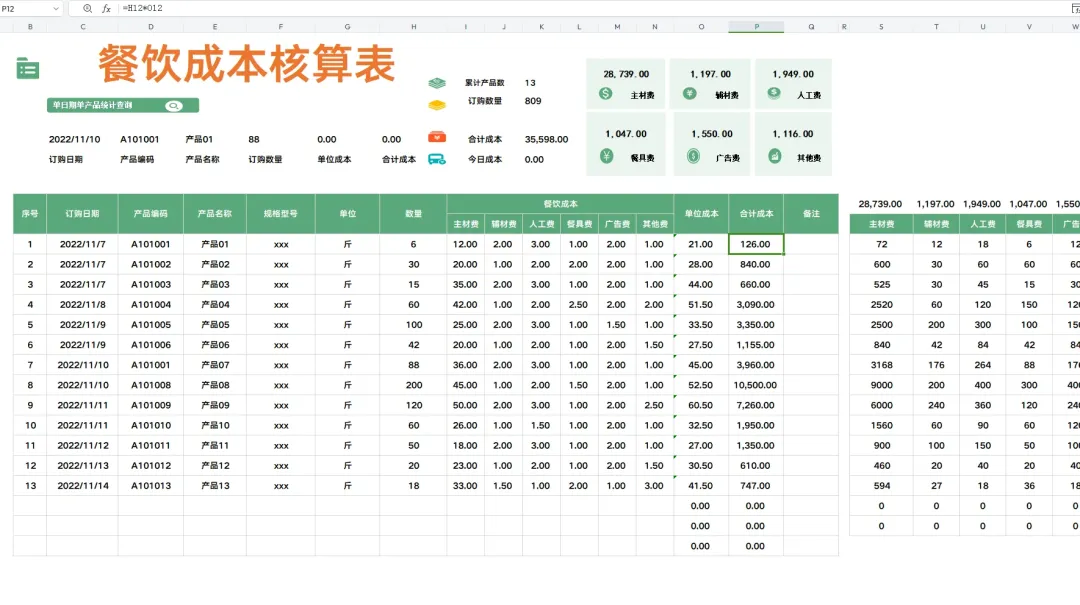Select column H header
Image resolution: width=1080 pixels, height=605 pixels.
(413, 27)
